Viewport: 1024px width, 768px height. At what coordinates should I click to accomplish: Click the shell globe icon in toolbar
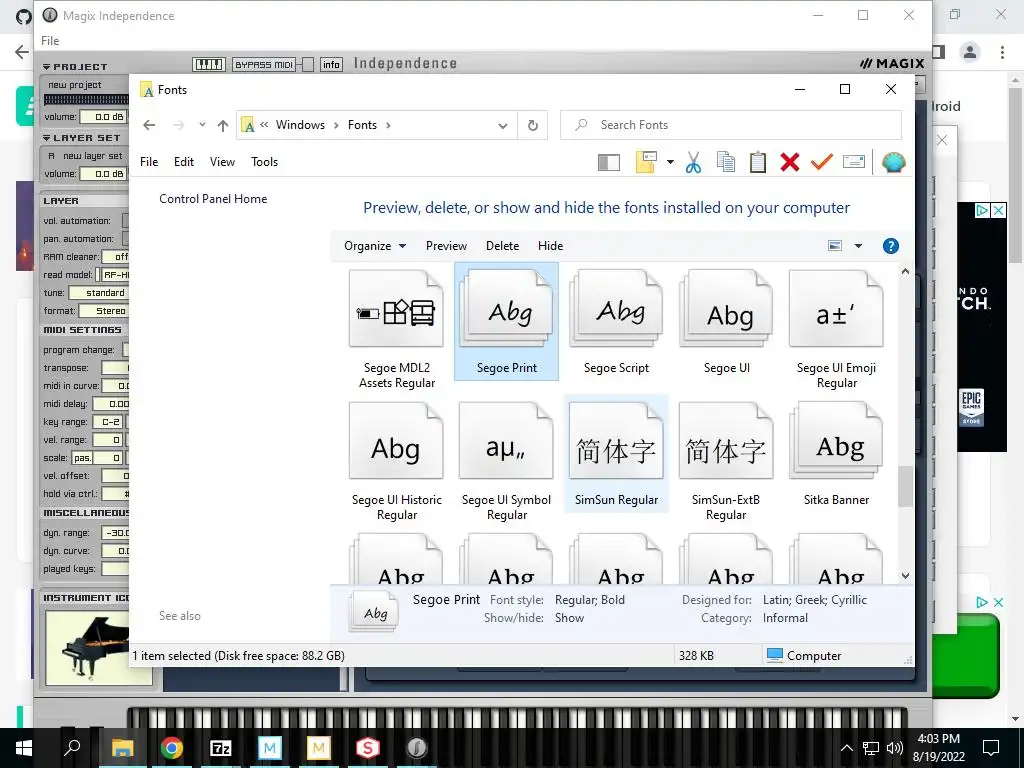click(893, 162)
